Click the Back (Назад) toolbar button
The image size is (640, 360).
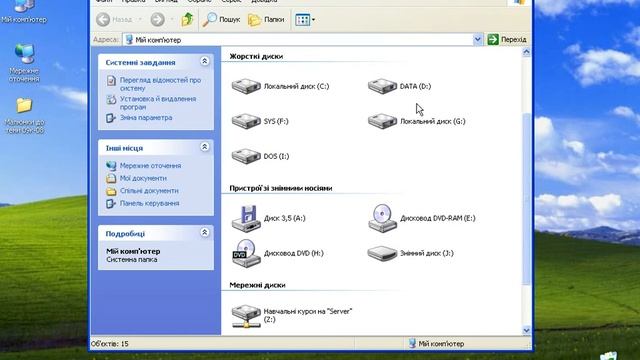pyautogui.click(x=114, y=19)
